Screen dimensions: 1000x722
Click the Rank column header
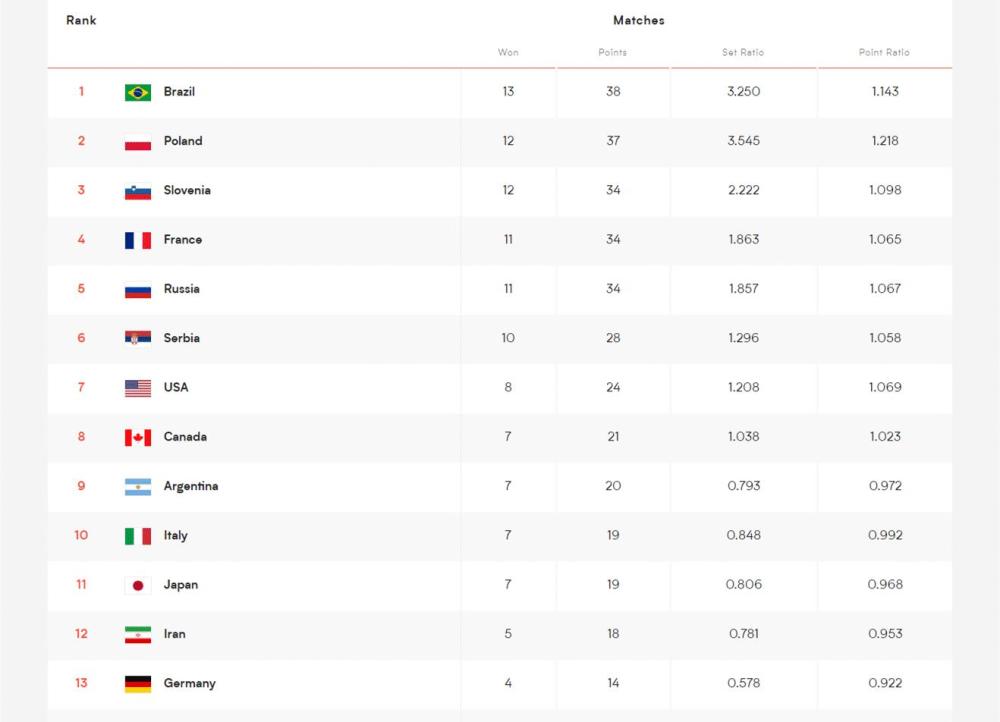click(81, 20)
